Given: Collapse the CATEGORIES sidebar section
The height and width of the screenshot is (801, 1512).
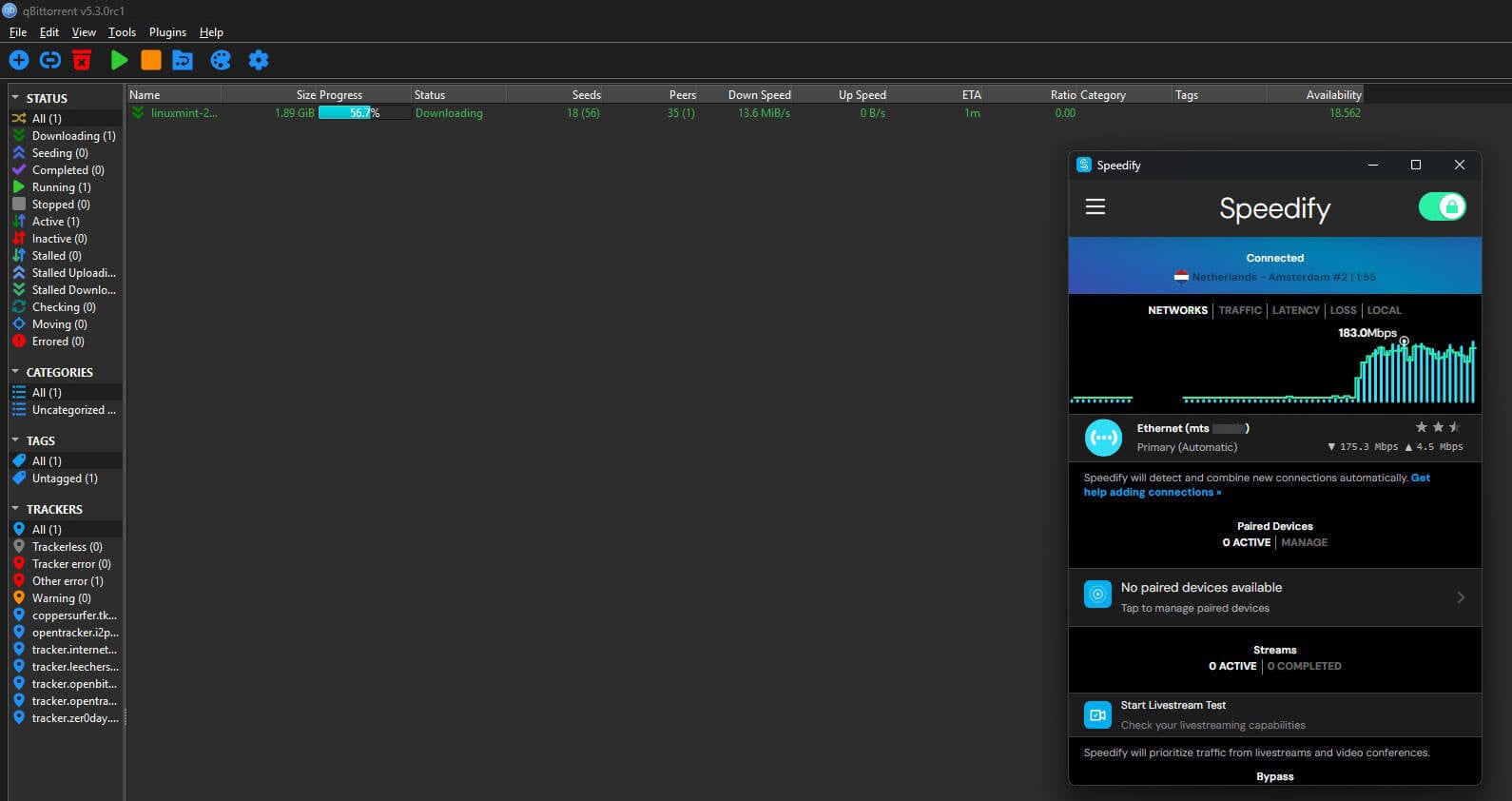Looking at the screenshot, I should tap(15, 372).
